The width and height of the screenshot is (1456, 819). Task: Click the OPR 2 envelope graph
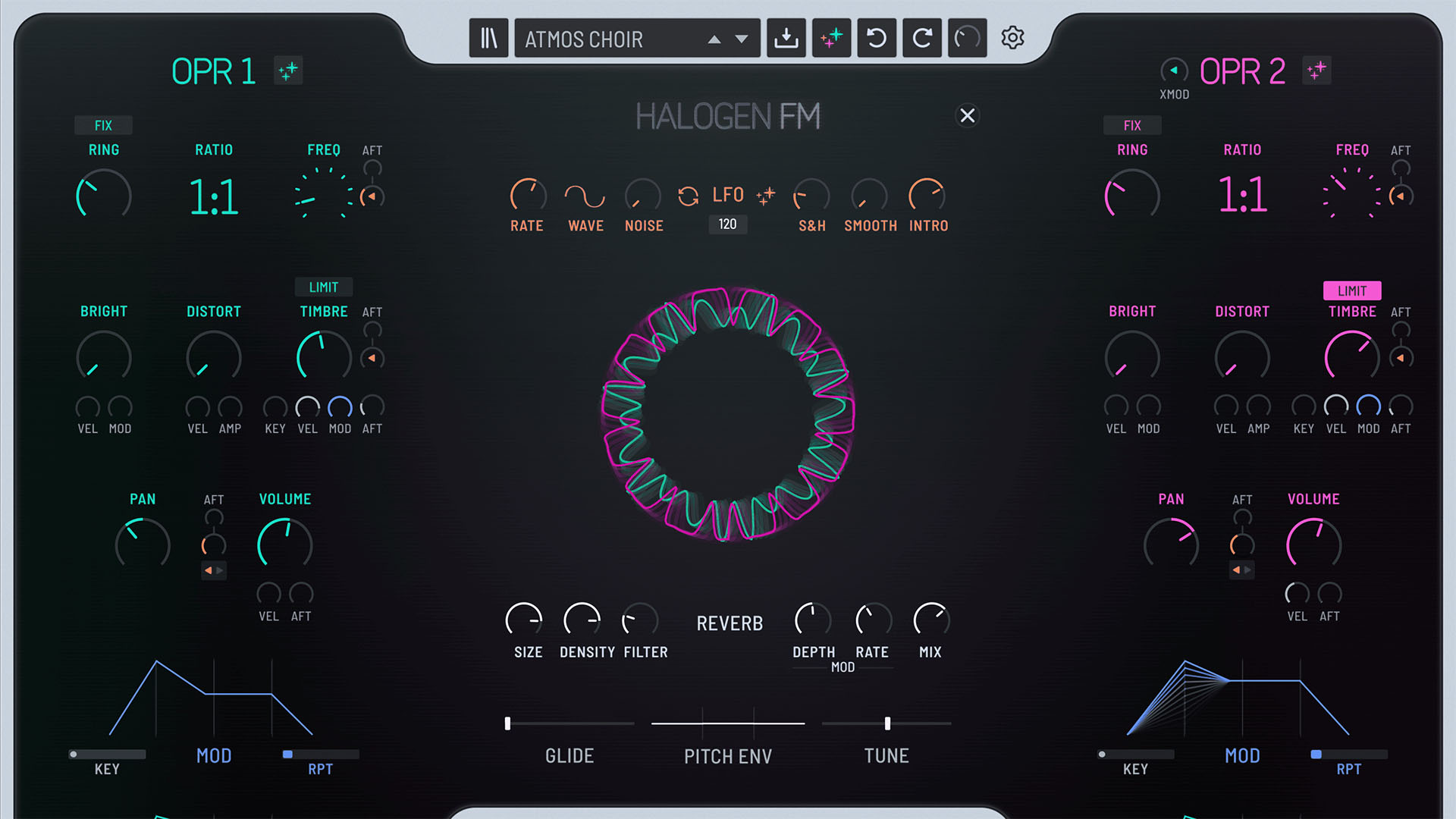tap(1239, 698)
